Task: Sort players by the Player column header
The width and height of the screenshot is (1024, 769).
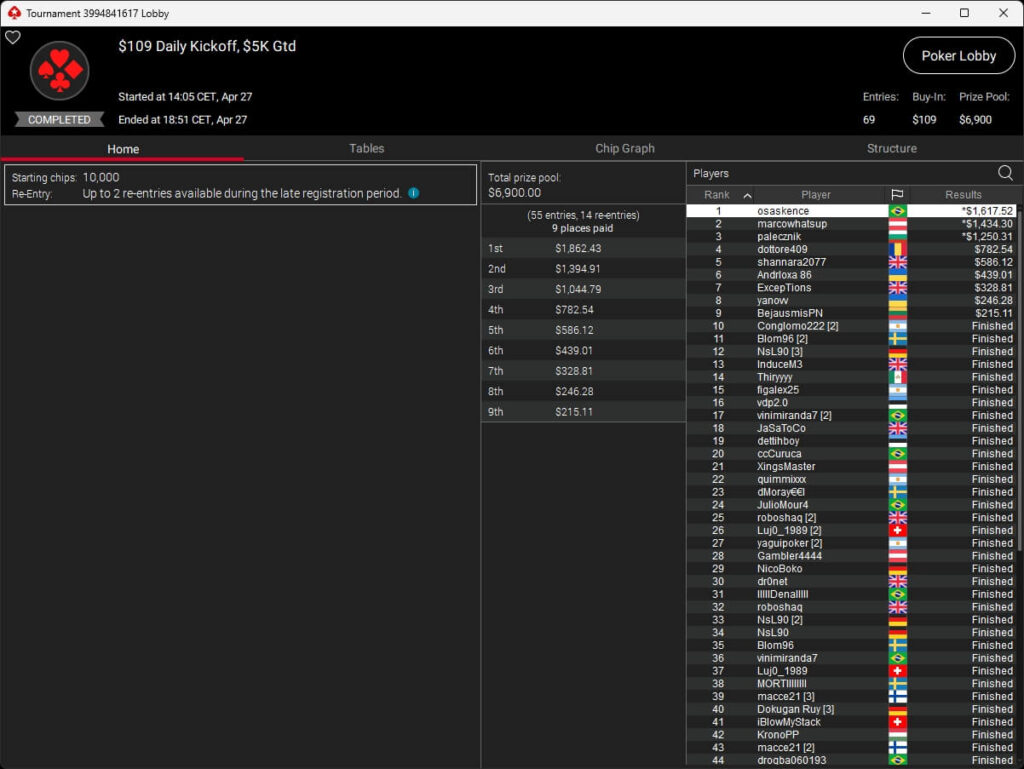Action: point(816,195)
